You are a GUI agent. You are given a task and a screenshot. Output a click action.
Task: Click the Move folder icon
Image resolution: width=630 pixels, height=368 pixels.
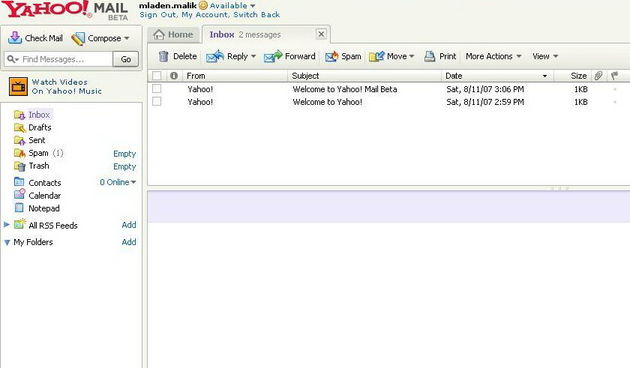click(376, 57)
